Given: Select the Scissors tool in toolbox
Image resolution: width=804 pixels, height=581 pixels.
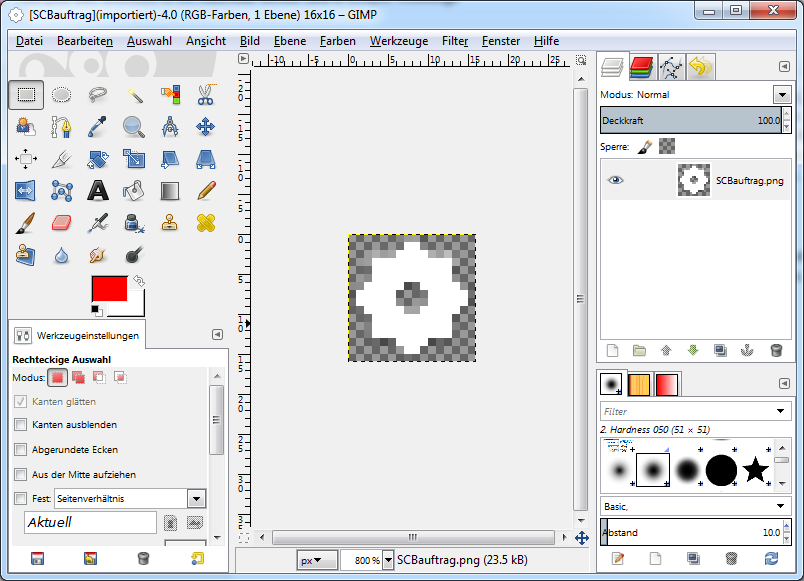Looking at the screenshot, I should (x=205, y=96).
